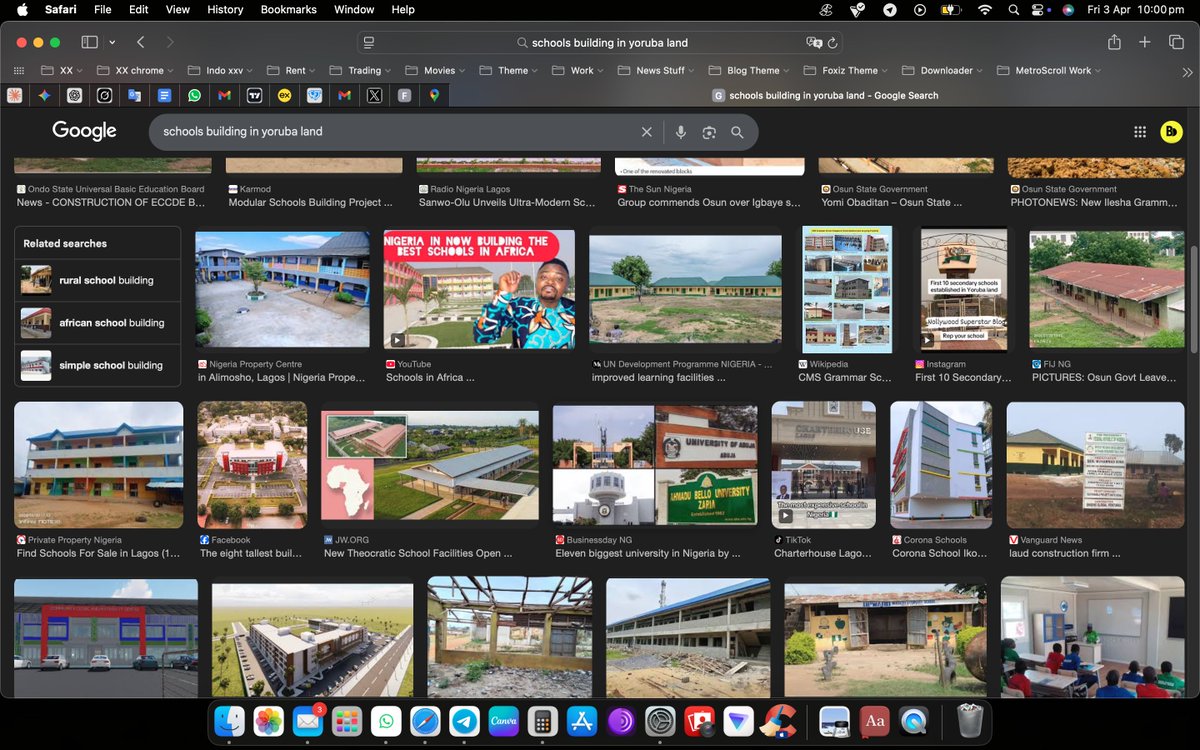Show the tab overview
The width and height of the screenshot is (1200, 750).
click(1175, 42)
